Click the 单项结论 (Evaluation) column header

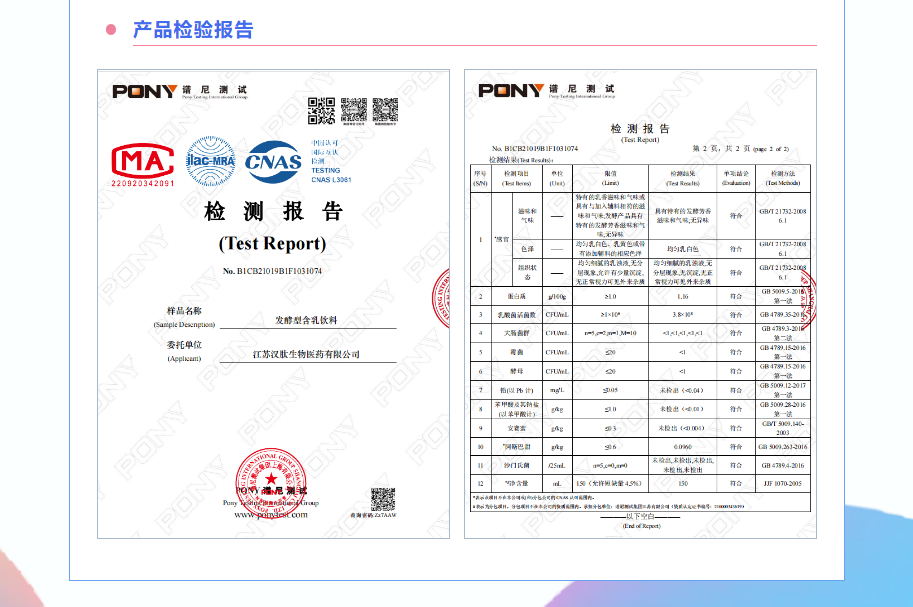coord(736,178)
